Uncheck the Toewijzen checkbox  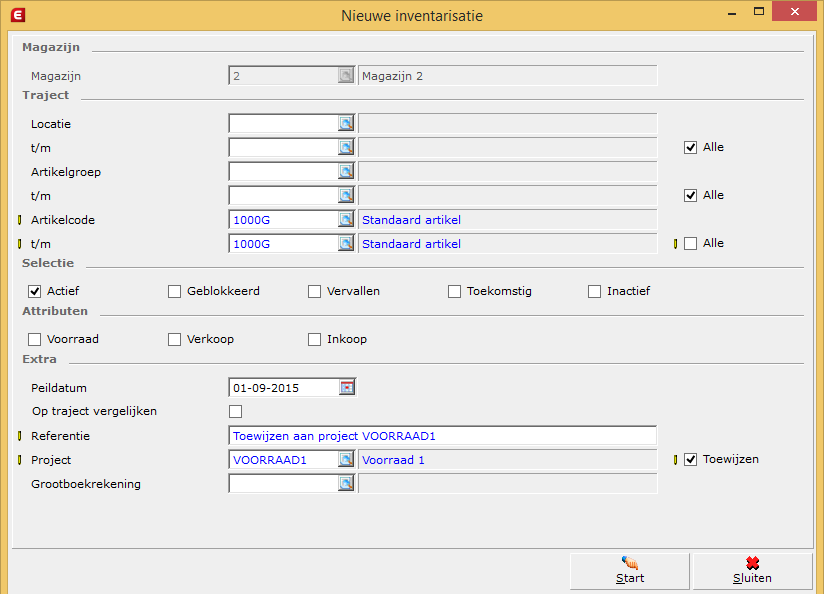691,459
